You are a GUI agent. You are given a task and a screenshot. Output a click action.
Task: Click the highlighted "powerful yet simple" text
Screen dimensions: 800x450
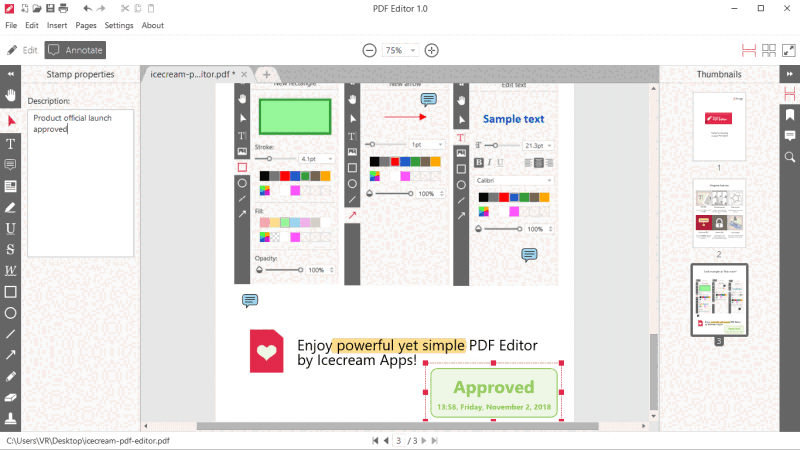401,345
